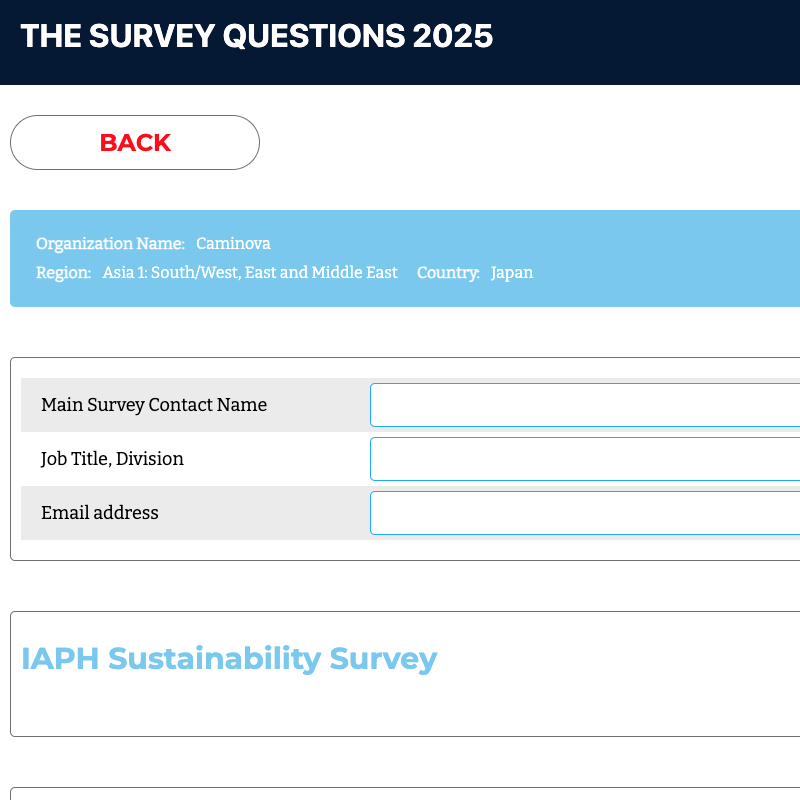
Task: Click the Organization Name label
Action: coord(110,243)
